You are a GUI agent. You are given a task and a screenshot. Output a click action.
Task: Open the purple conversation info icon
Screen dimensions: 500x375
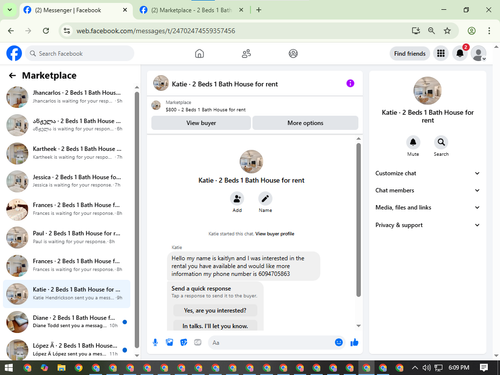tap(350, 83)
